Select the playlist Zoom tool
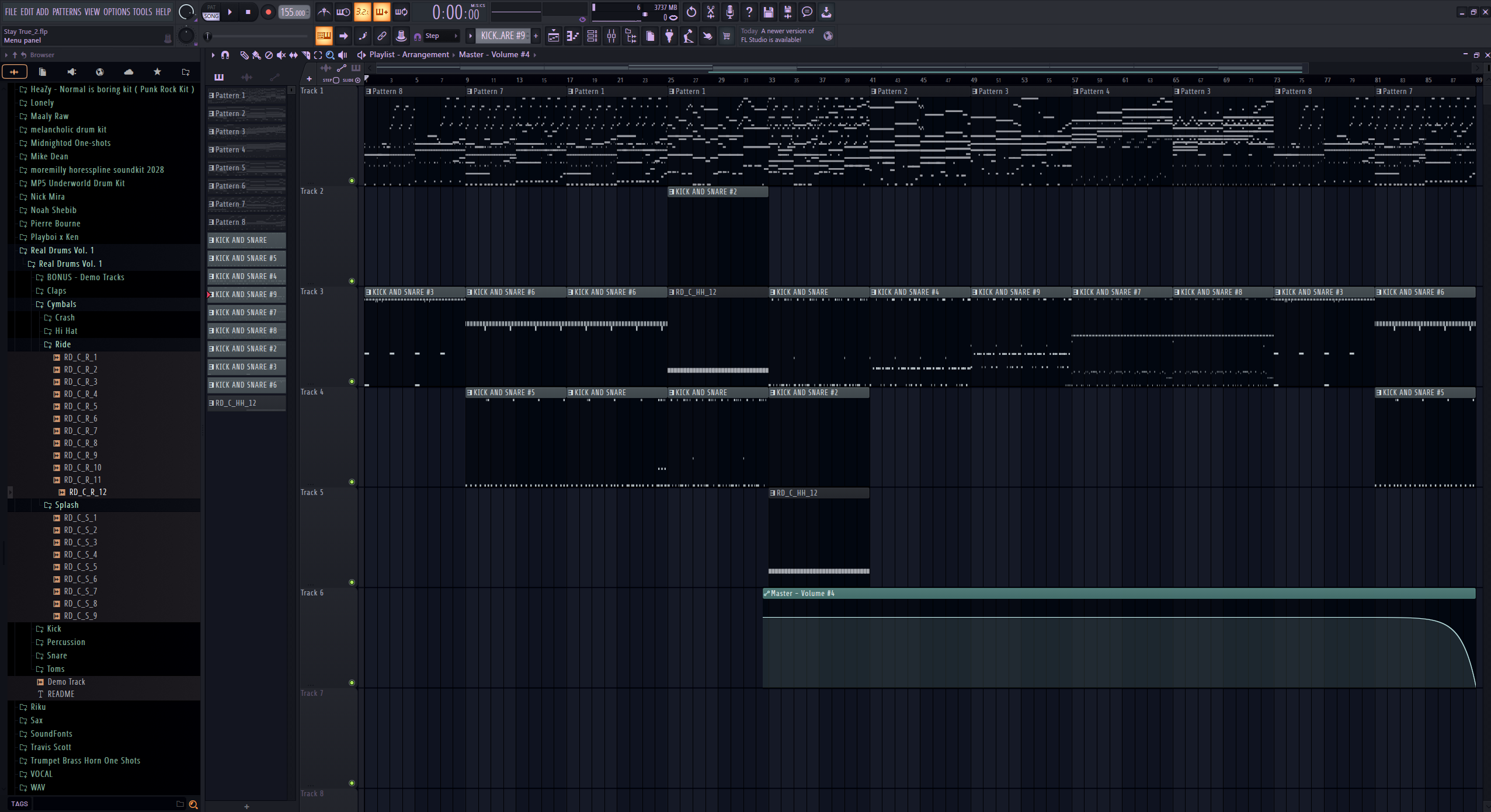The height and width of the screenshot is (812, 1491). coord(330,55)
